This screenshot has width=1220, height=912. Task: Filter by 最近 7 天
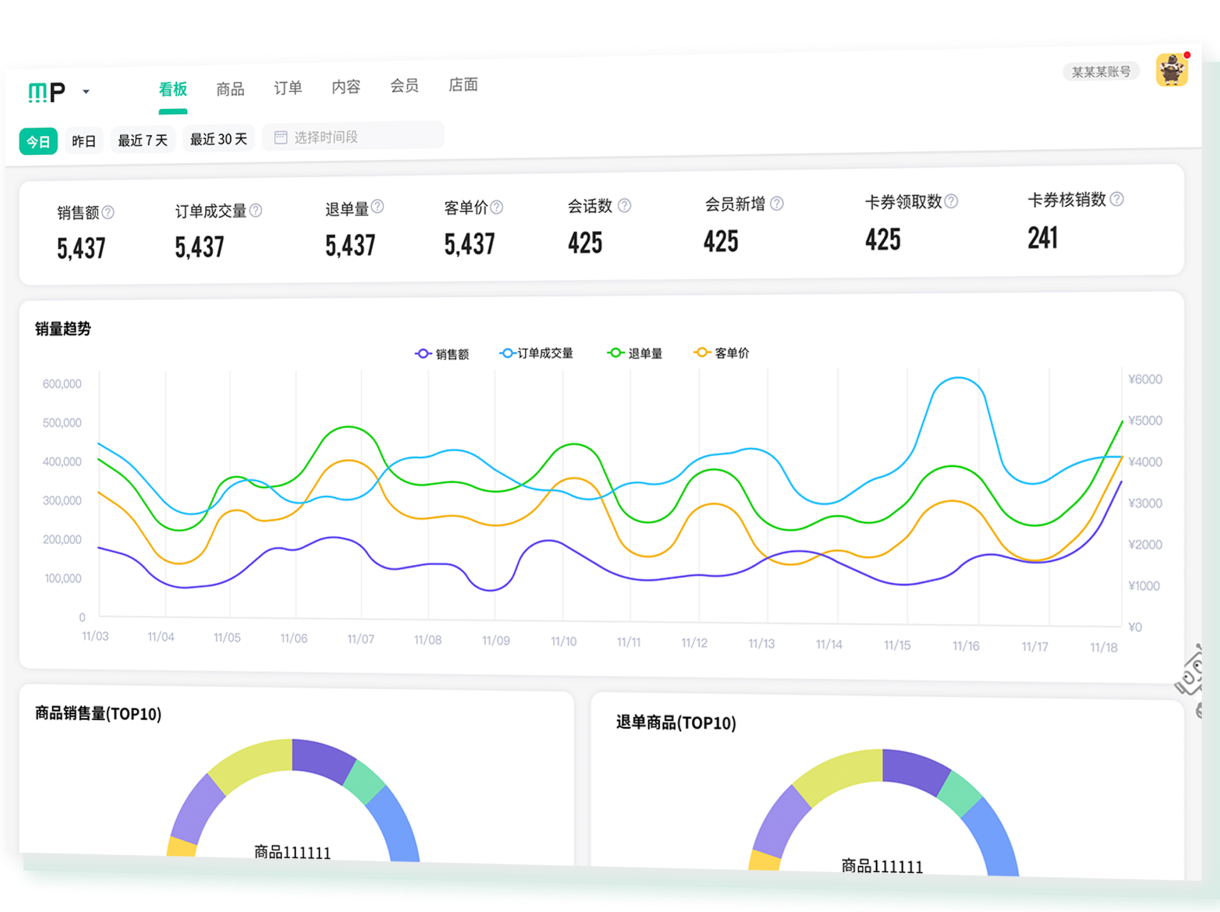(x=143, y=140)
